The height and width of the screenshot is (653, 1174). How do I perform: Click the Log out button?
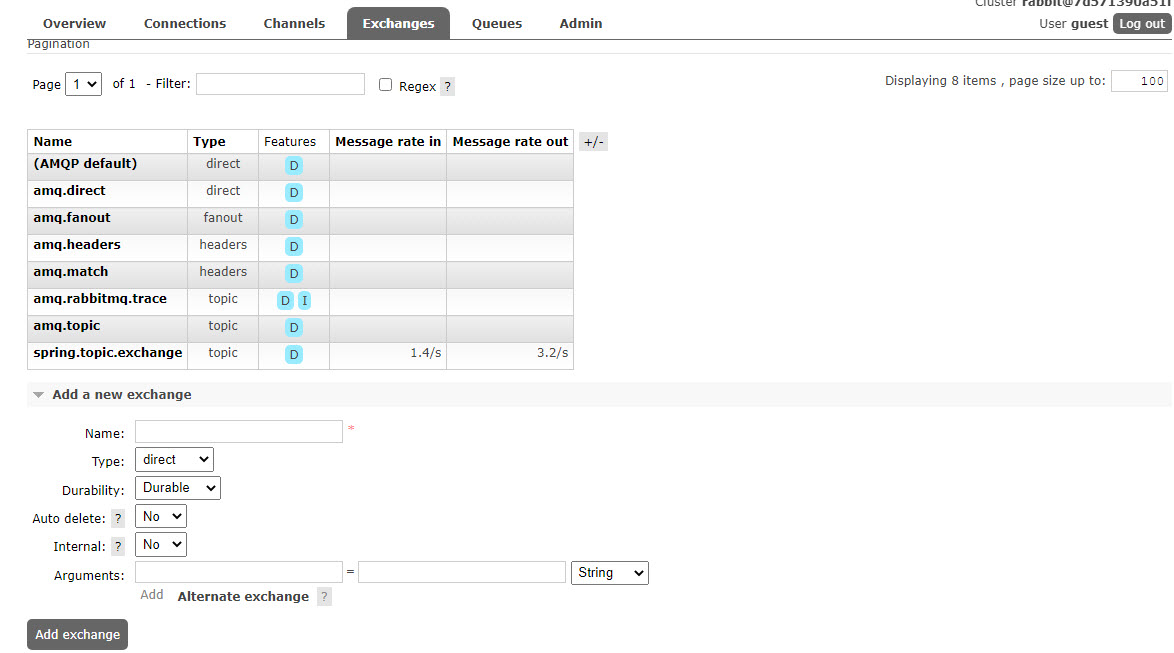1141,23
